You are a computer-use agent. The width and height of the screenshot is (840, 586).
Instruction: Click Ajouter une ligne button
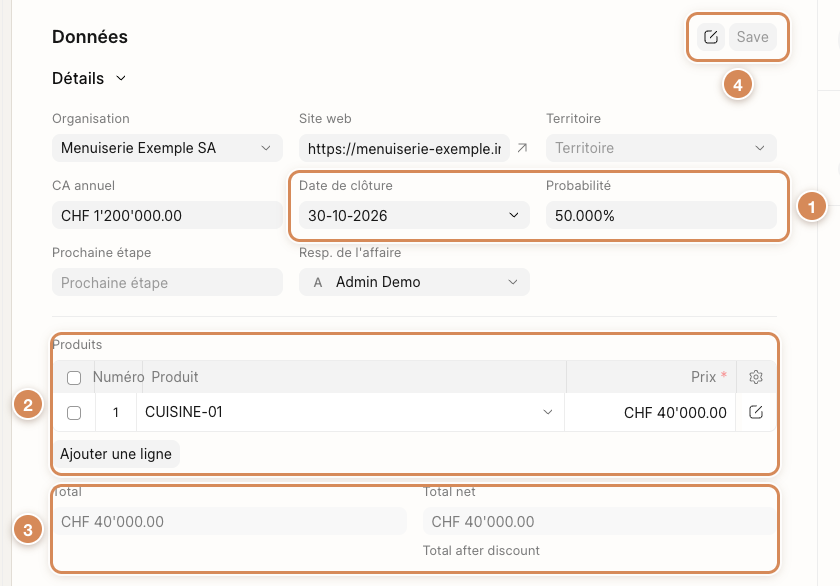pyautogui.click(x=116, y=454)
